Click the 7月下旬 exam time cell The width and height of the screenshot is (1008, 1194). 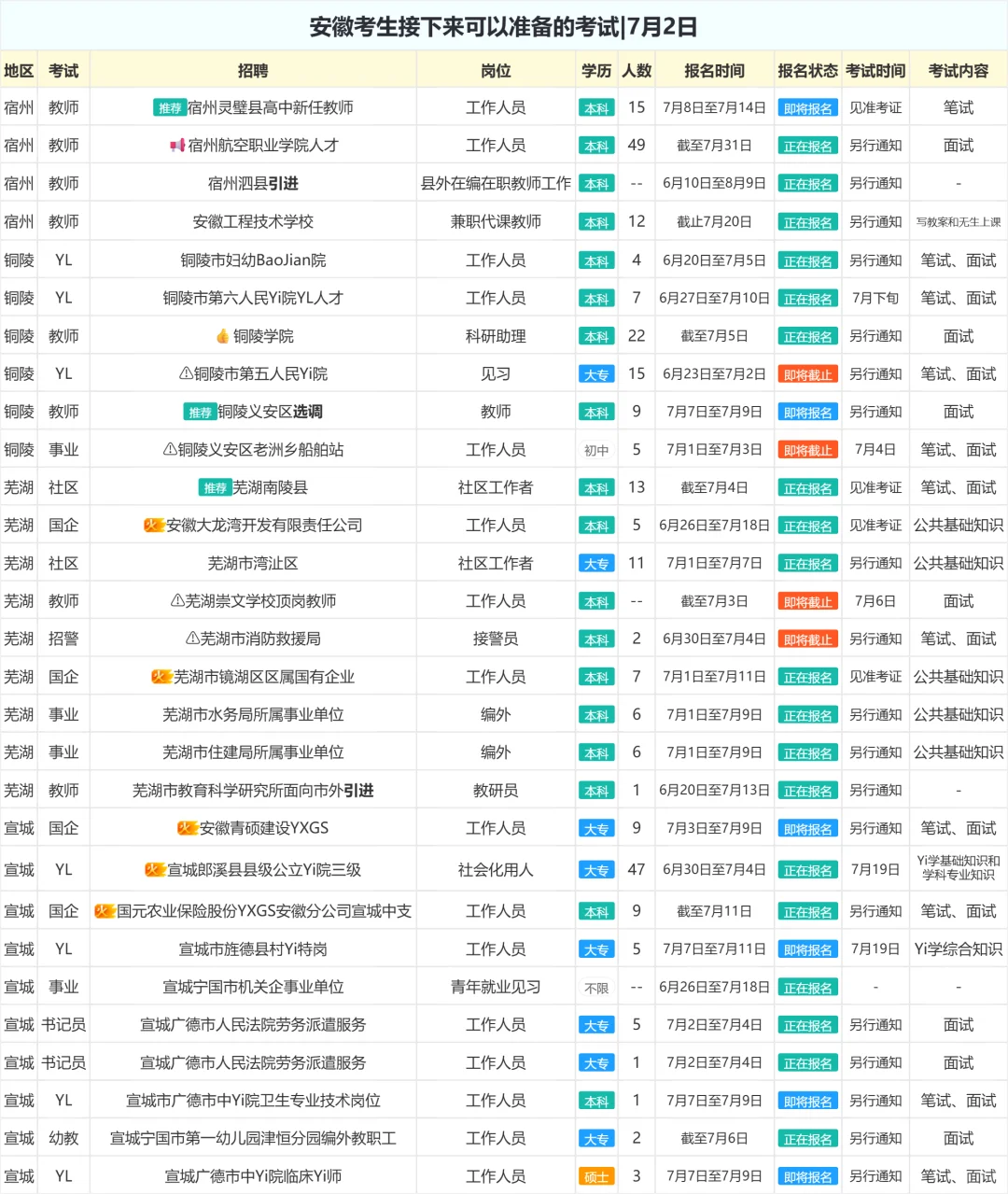point(875,298)
